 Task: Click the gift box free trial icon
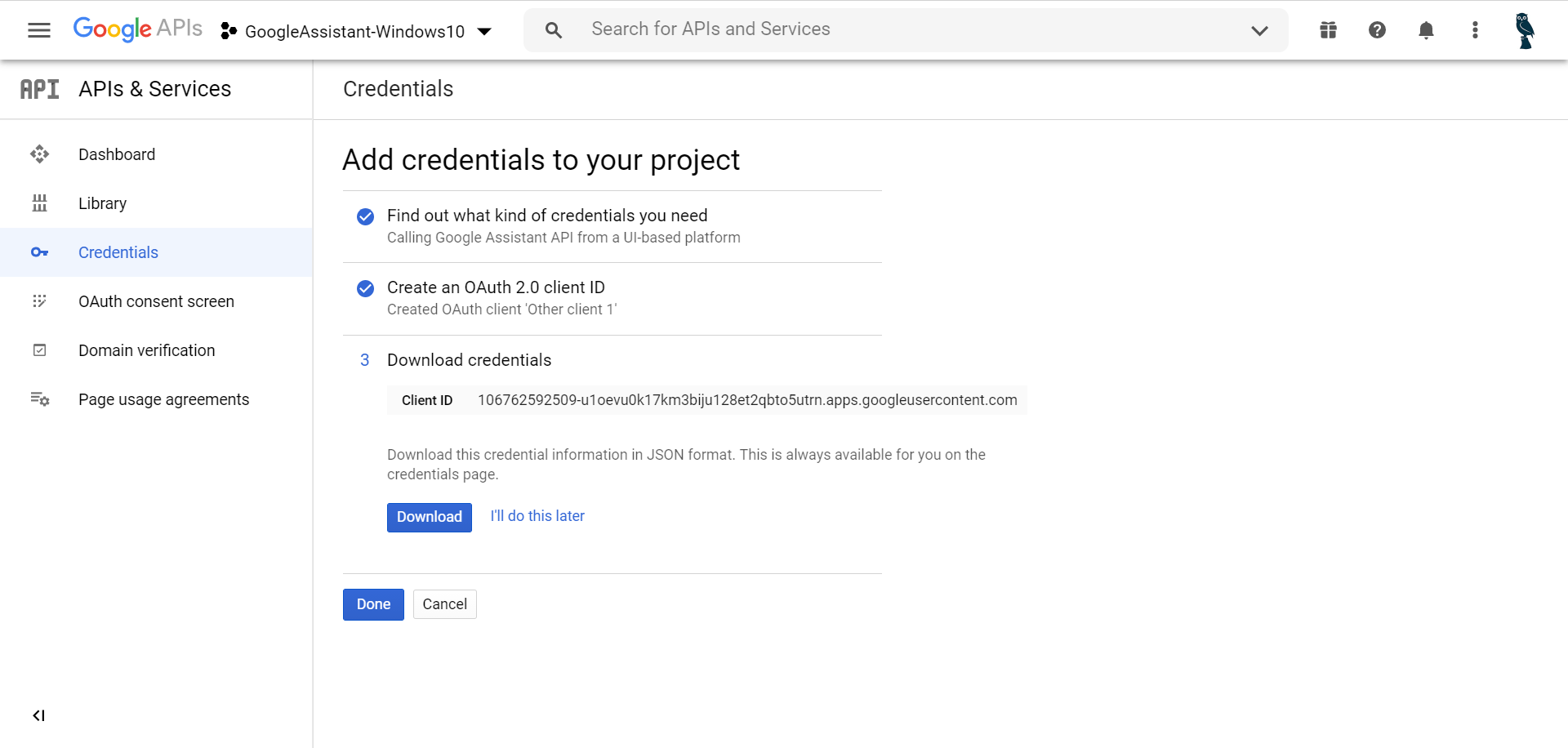pos(1328,30)
